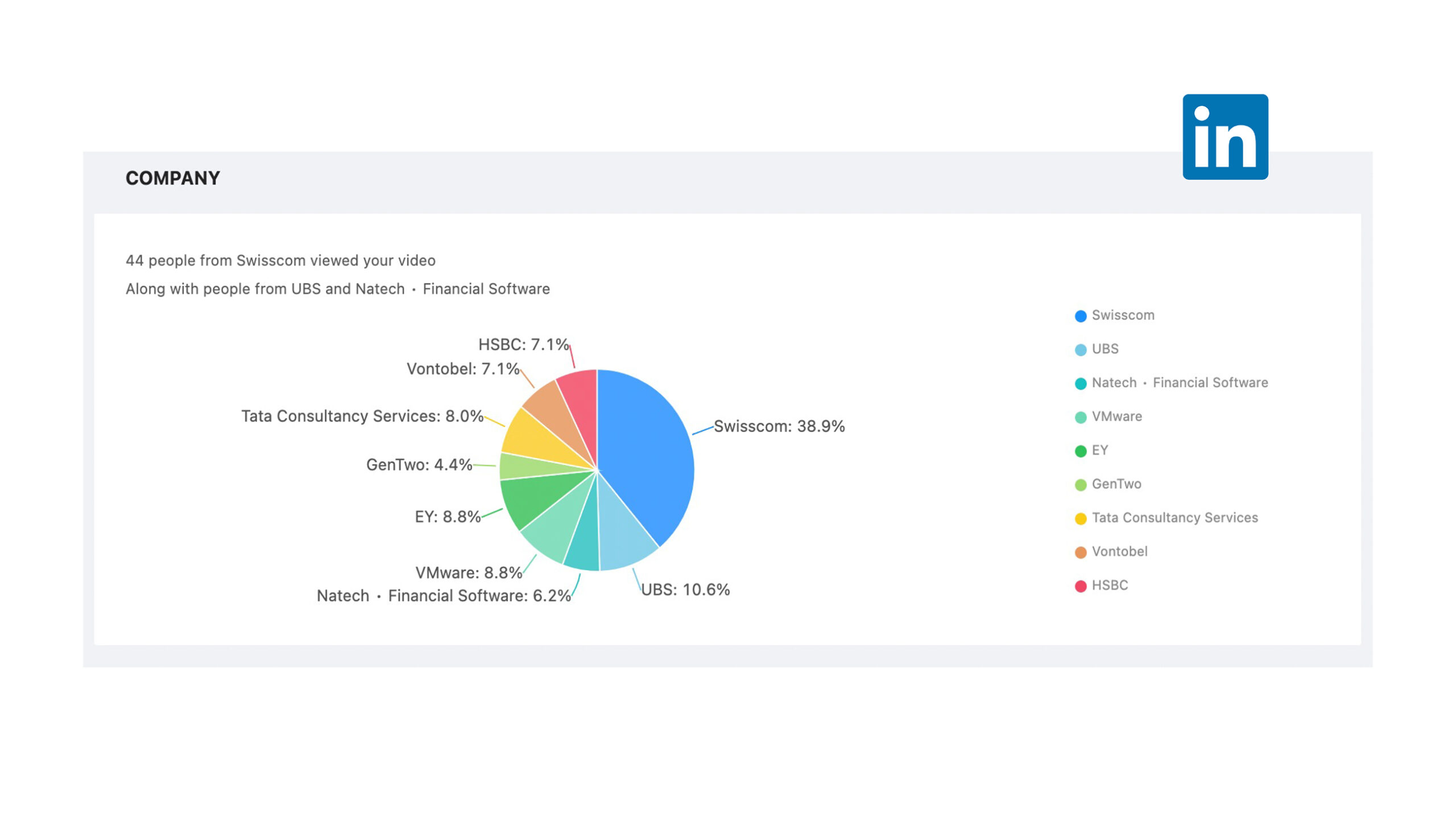Click the COMPANY section heading
The width and height of the screenshot is (1456, 819).
click(x=173, y=179)
